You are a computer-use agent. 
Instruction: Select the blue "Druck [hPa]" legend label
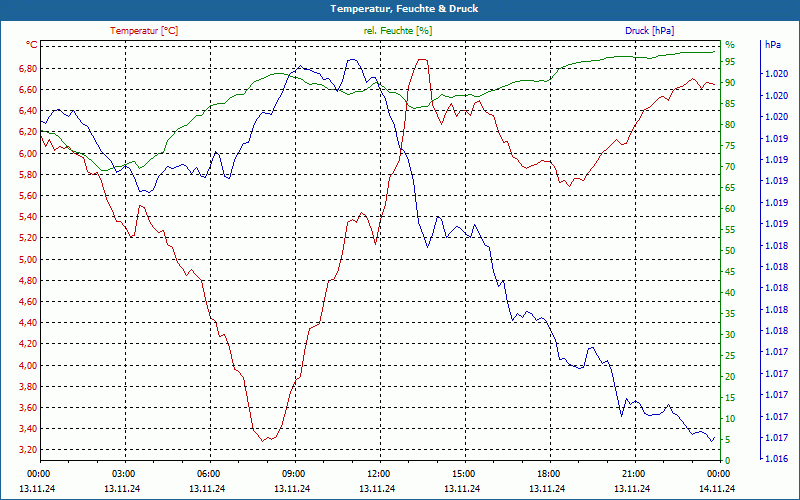[x=649, y=31]
